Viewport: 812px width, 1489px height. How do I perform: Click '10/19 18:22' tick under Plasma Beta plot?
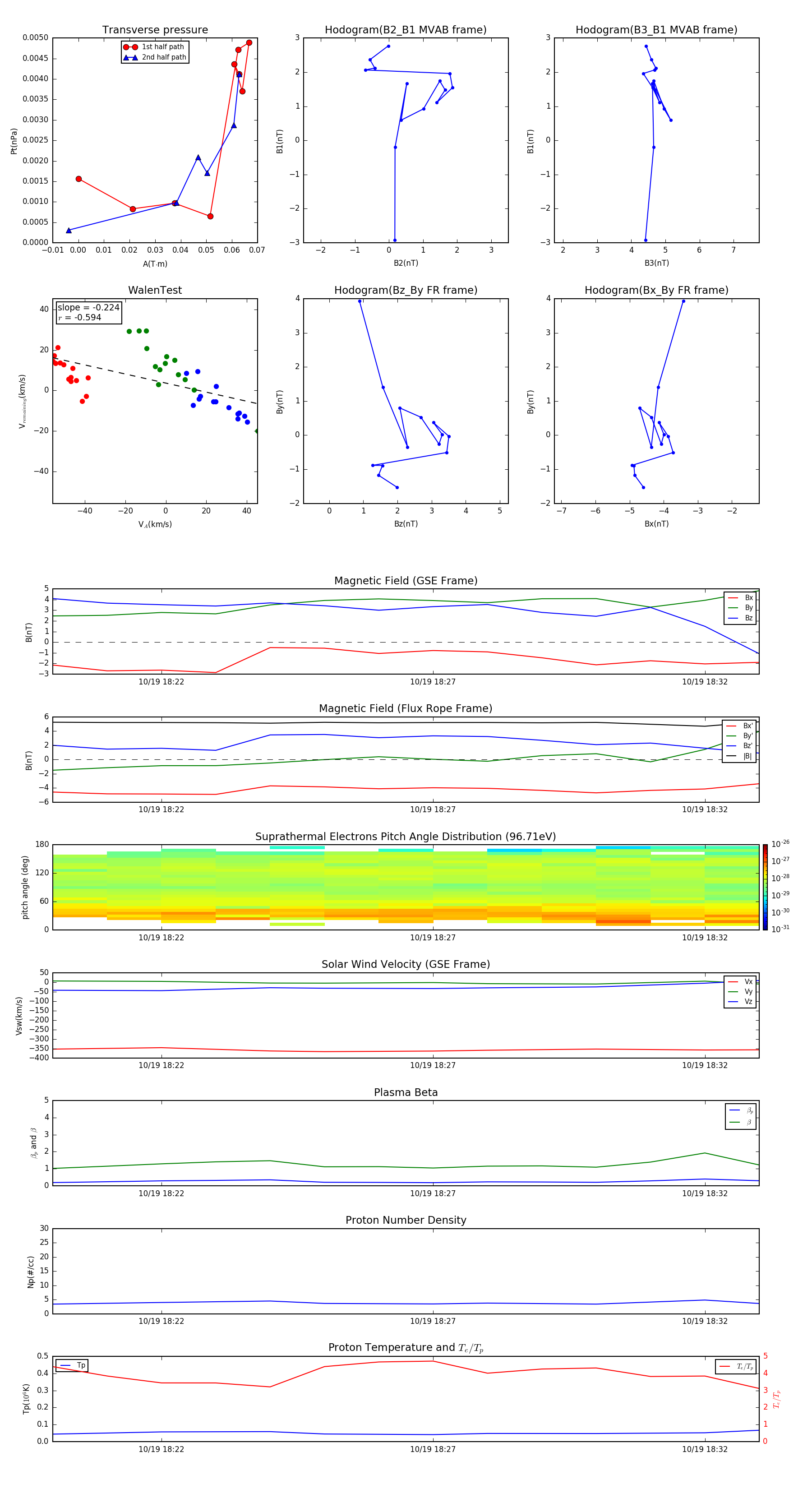click(x=161, y=1193)
